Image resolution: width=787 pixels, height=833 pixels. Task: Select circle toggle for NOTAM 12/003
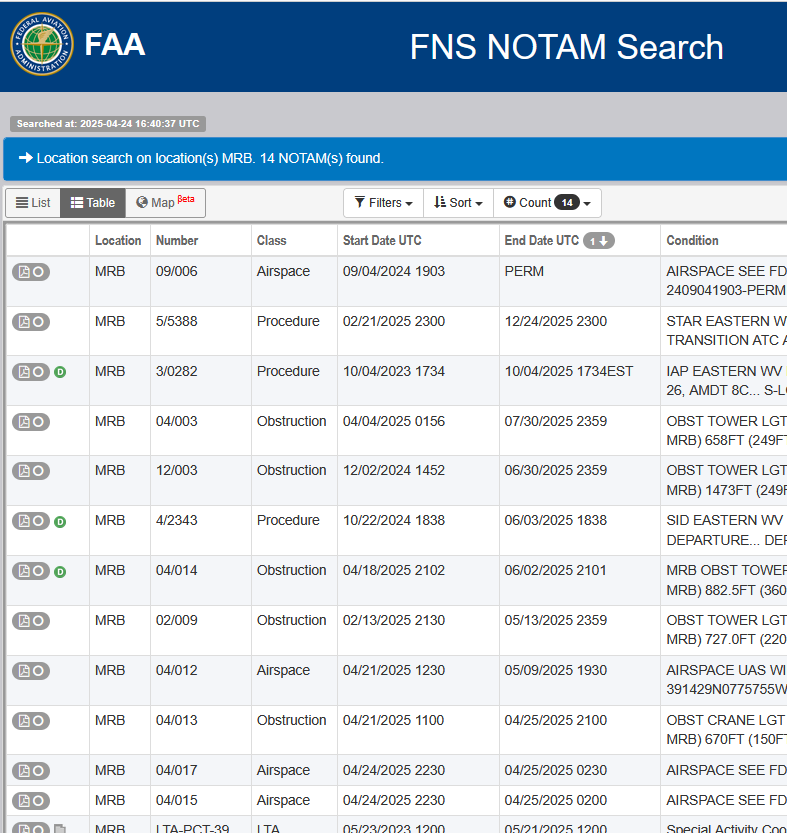point(38,471)
